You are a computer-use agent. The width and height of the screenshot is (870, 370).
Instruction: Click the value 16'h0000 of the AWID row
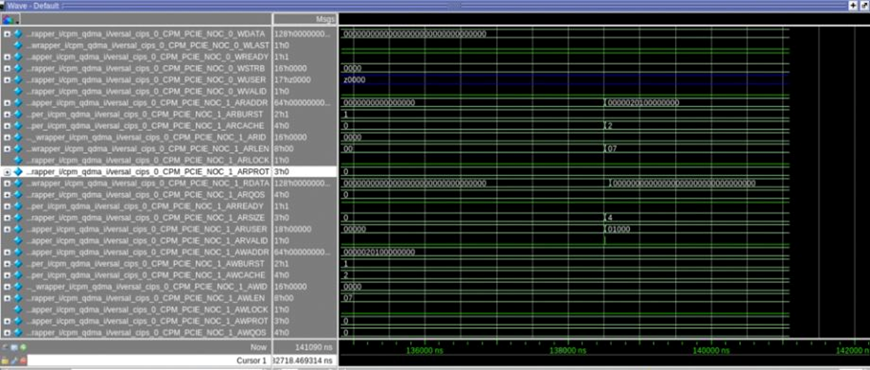click(x=290, y=287)
